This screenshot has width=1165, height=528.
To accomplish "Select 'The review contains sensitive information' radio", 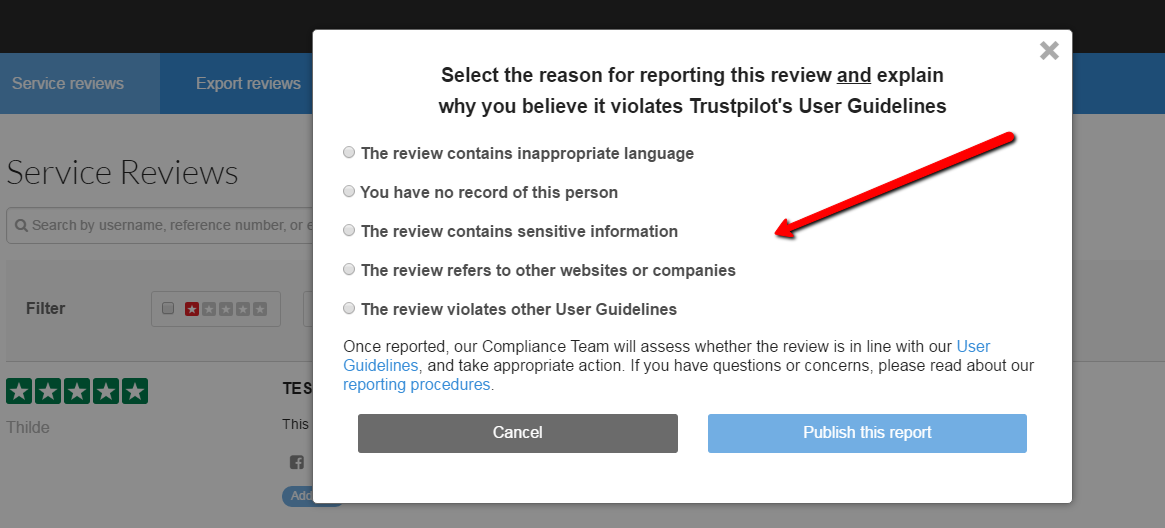I will coord(348,230).
